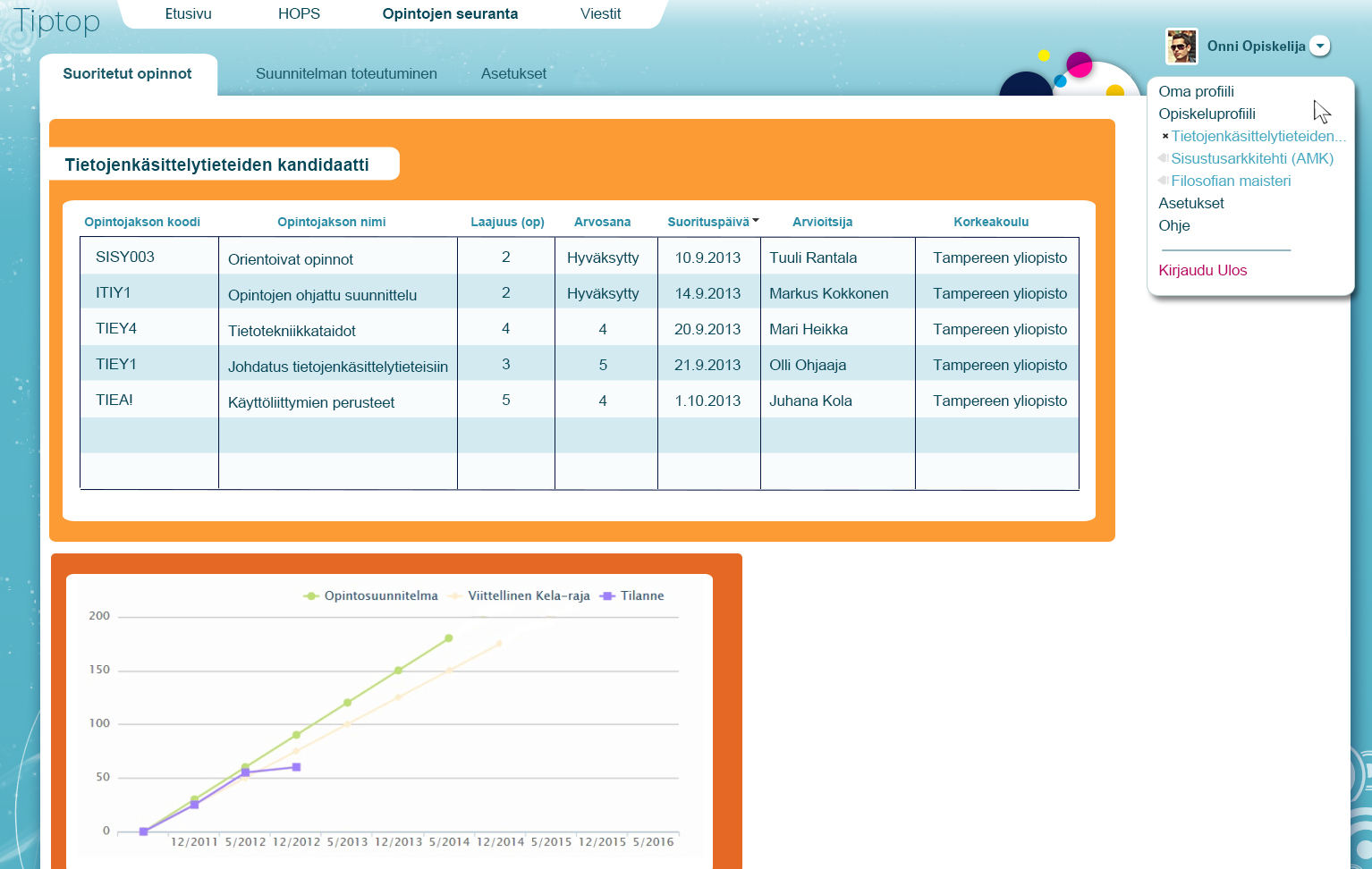Image resolution: width=1372 pixels, height=869 pixels.
Task: Switch to Suunnitelman toteutuminen subtab
Action: 346,74
